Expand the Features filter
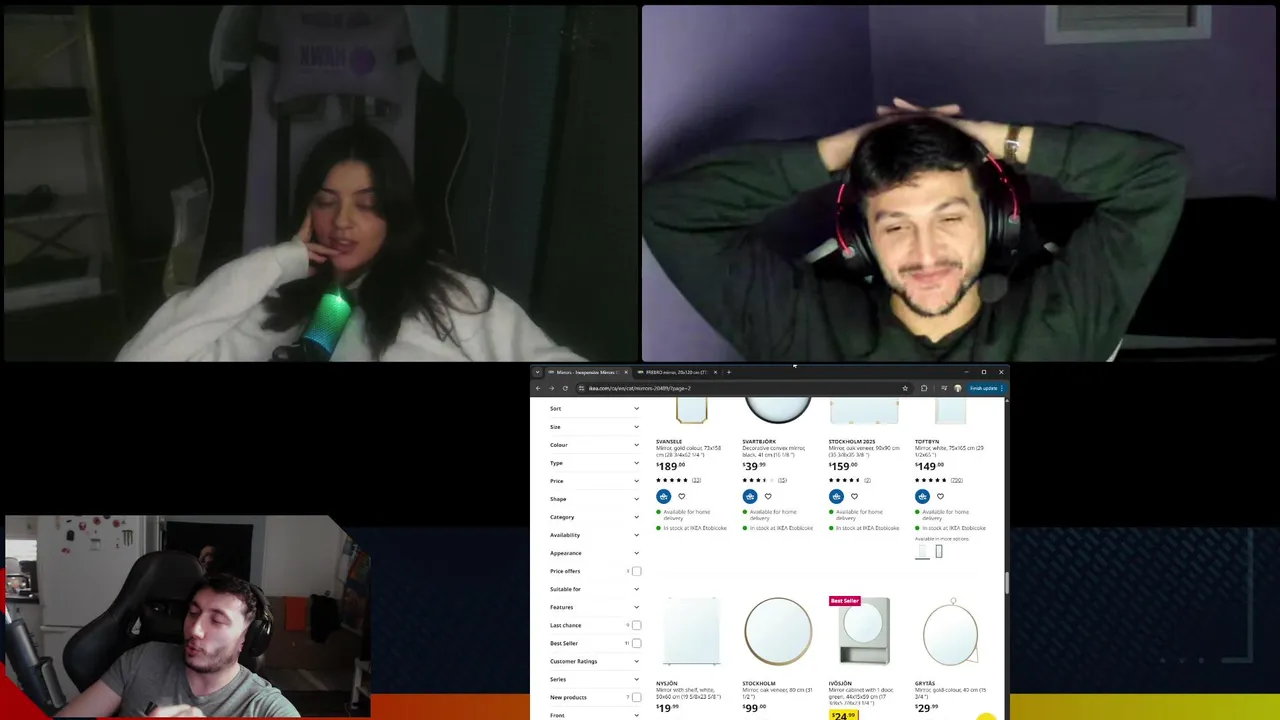The image size is (1280, 720). 594,607
